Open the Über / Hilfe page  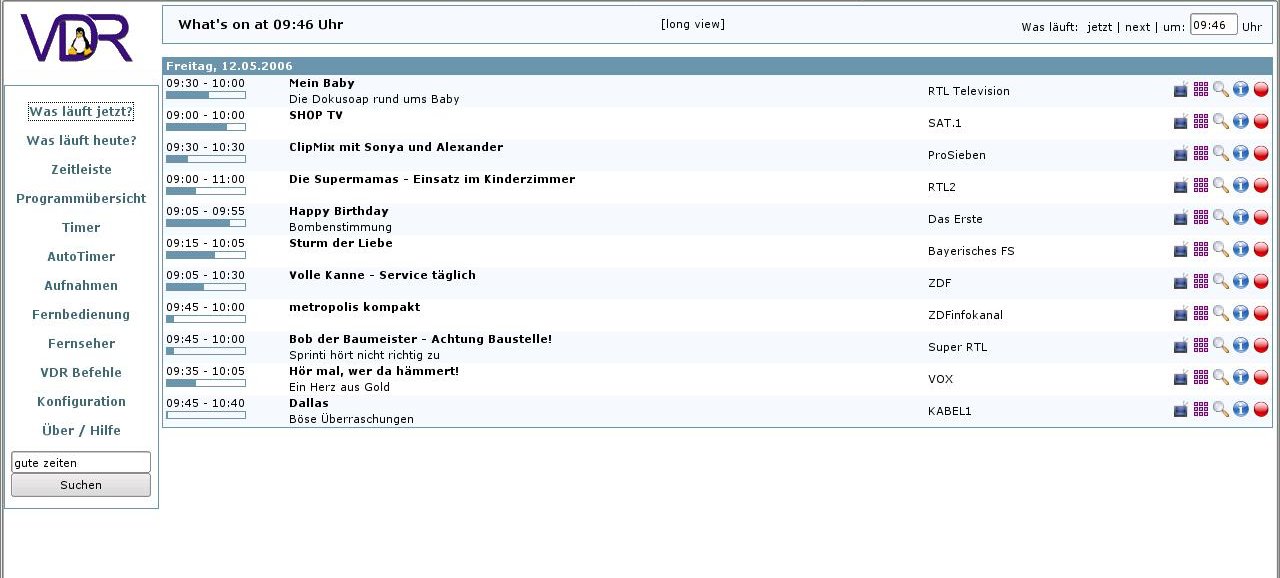click(x=81, y=430)
